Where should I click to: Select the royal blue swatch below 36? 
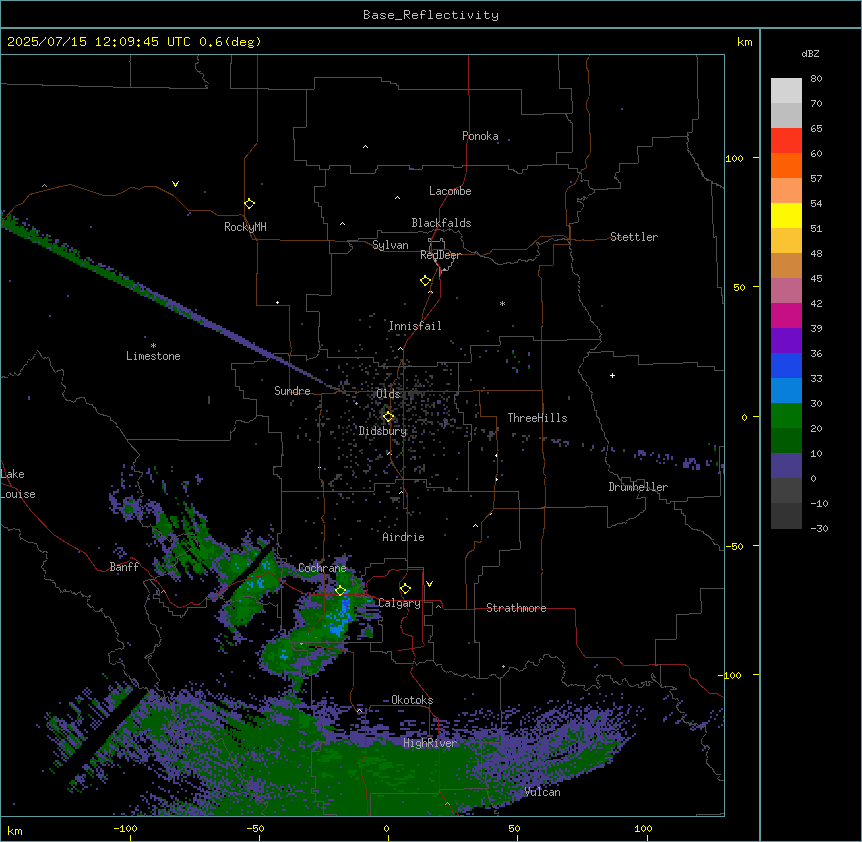coord(786,365)
